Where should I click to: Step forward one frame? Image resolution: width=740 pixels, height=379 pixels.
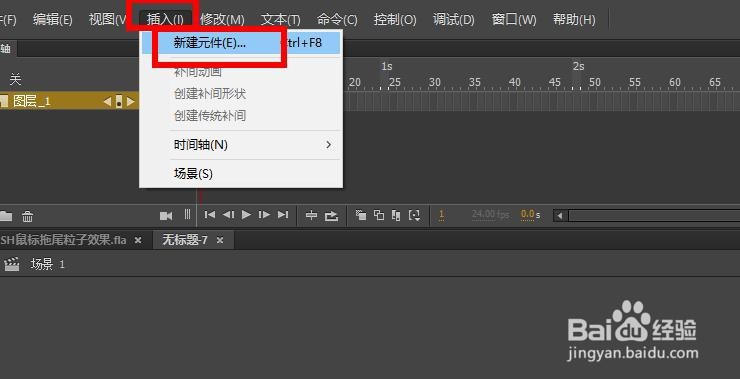point(264,215)
